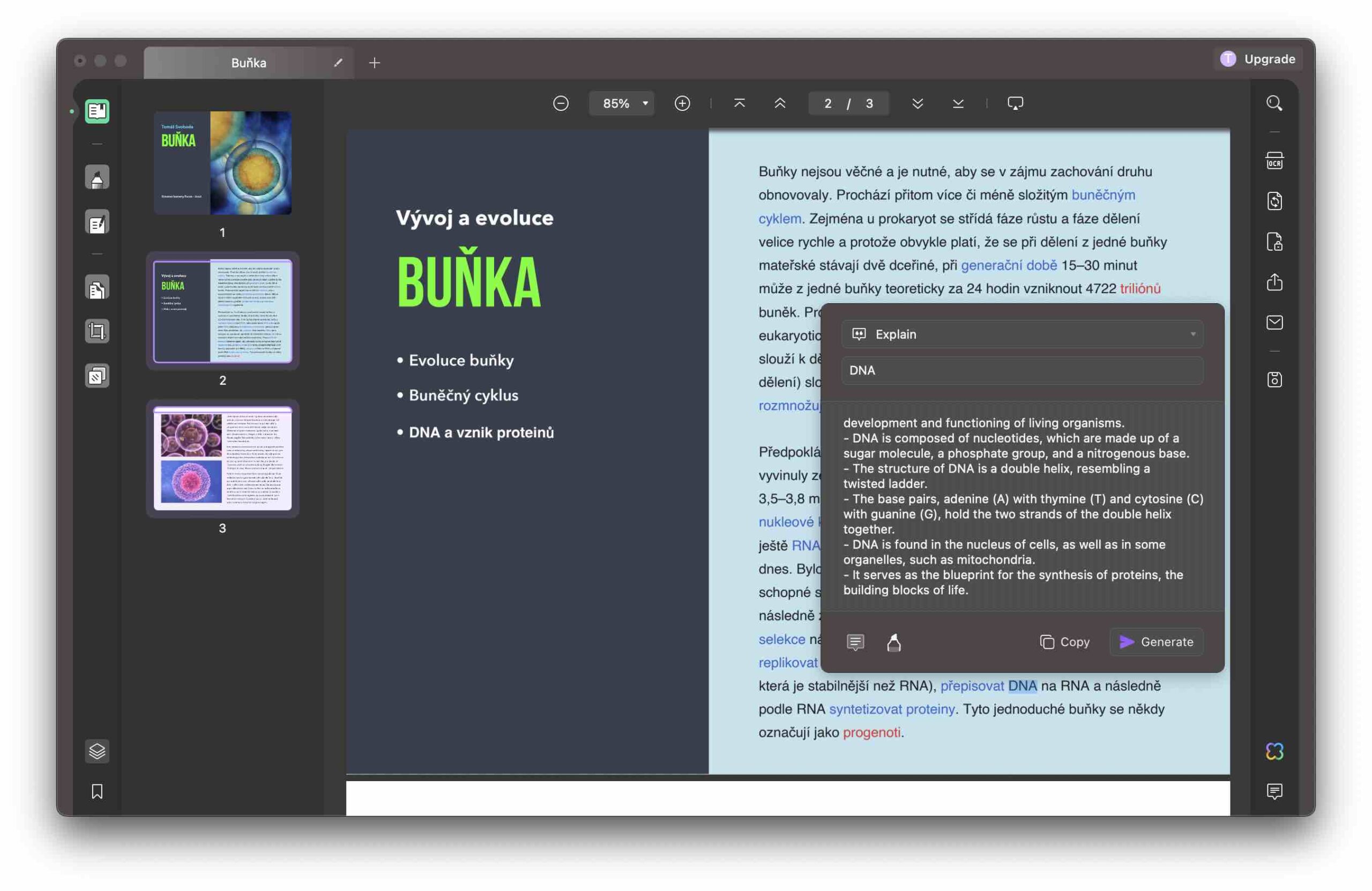The image size is (1372, 891).
Task: Open the Convert PDF tool
Action: [x=1274, y=201]
